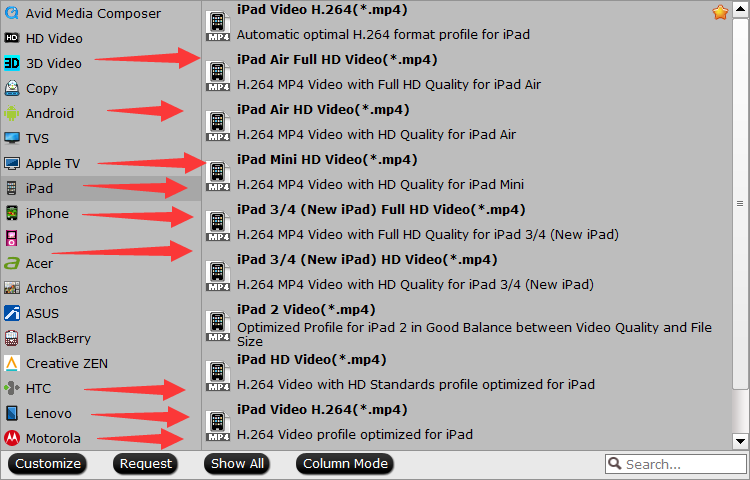Select the Motorola category label

click(x=53, y=438)
